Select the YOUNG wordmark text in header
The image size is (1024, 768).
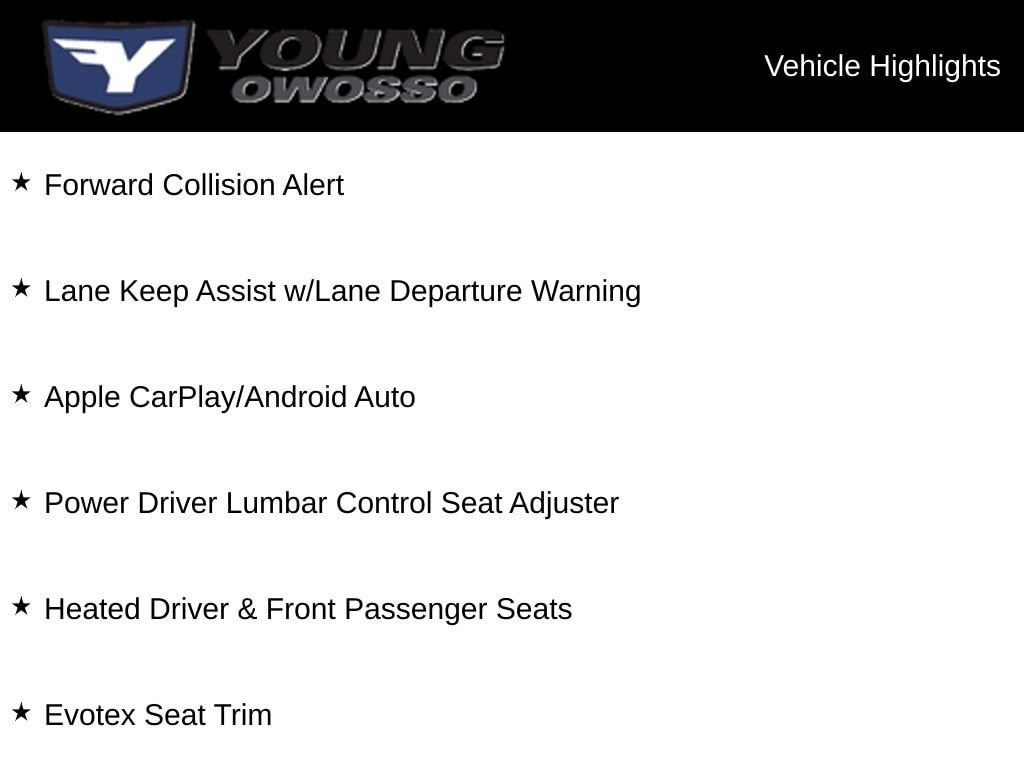pyautogui.click(x=356, y=50)
